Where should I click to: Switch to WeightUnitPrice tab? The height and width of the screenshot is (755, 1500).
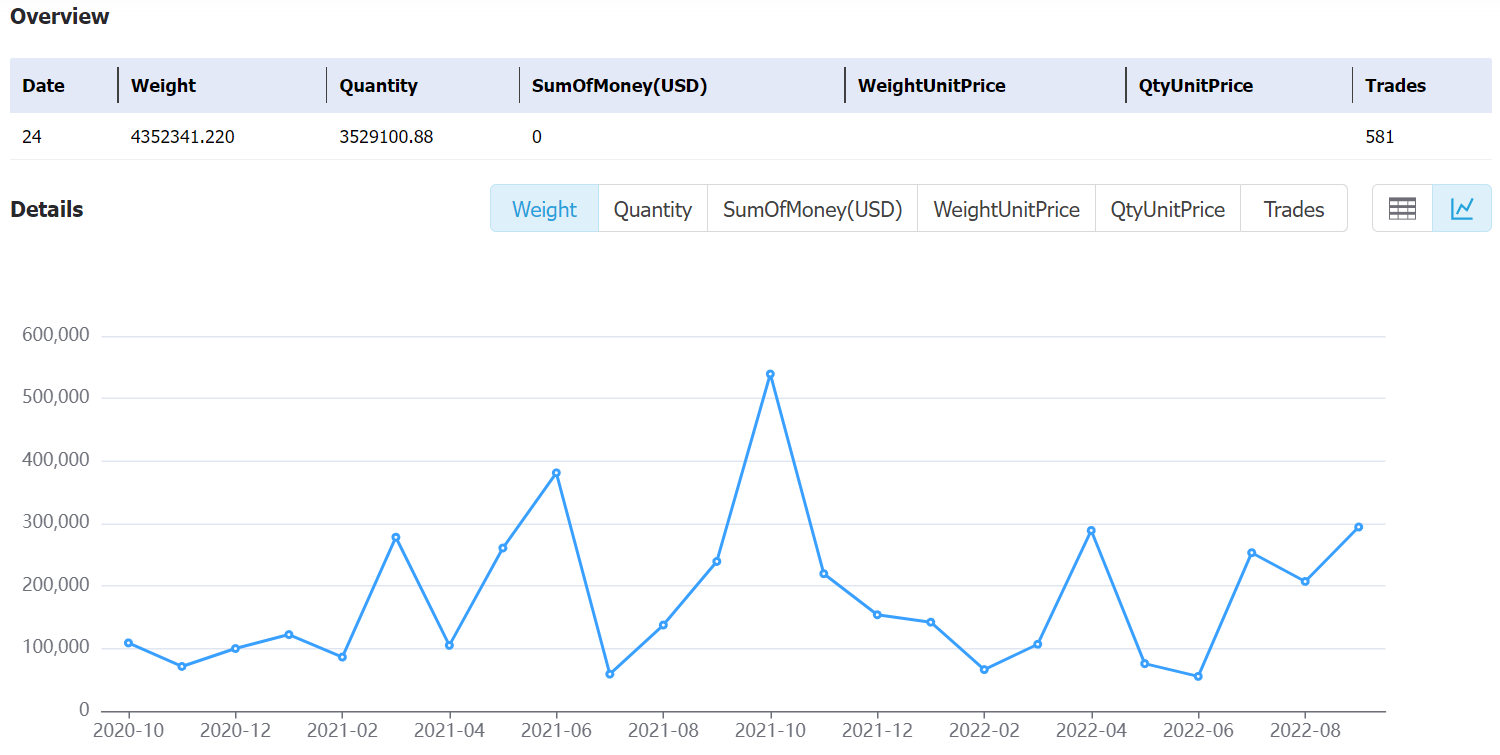click(1006, 209)
